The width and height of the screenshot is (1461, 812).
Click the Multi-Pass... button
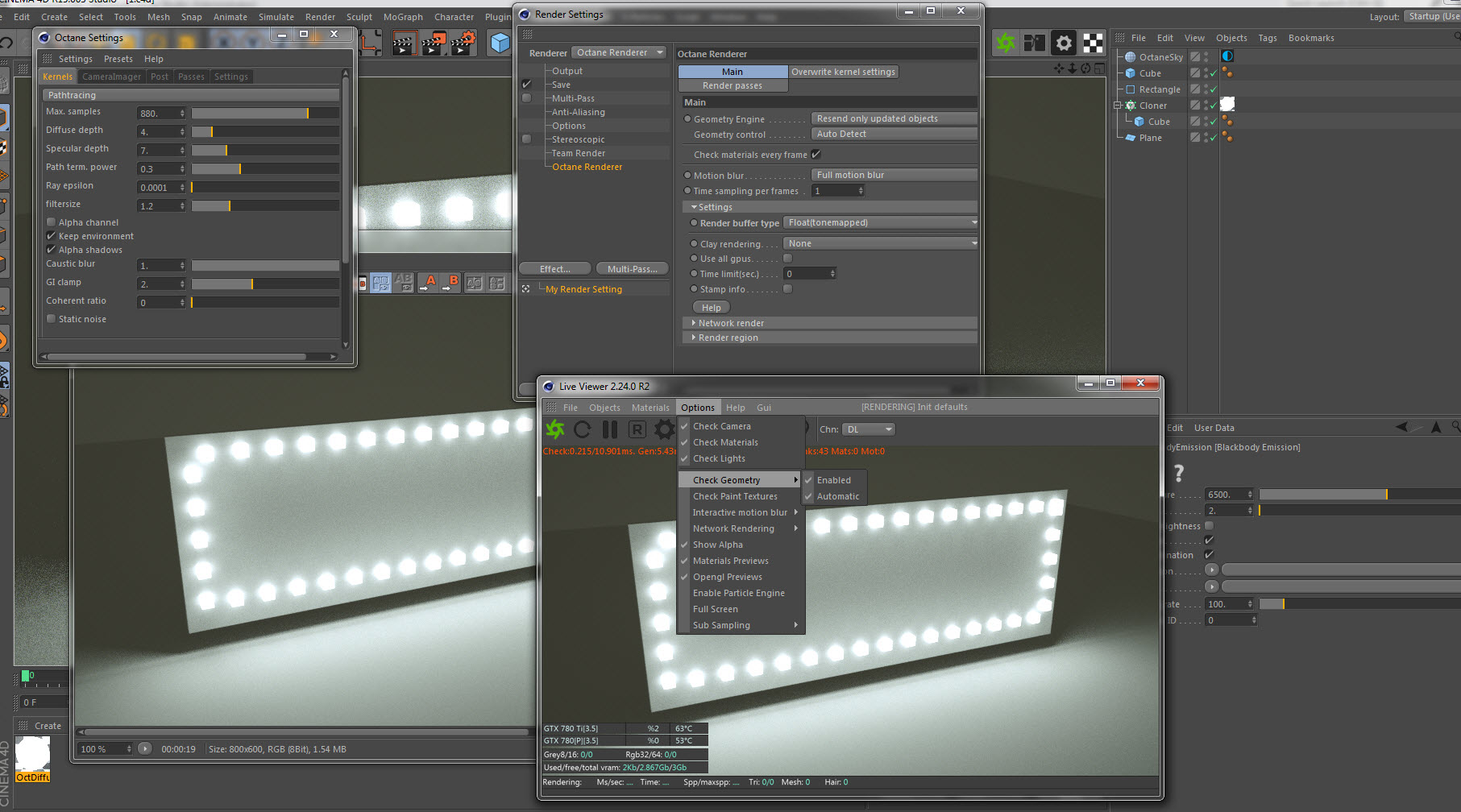tap(633, 269)
